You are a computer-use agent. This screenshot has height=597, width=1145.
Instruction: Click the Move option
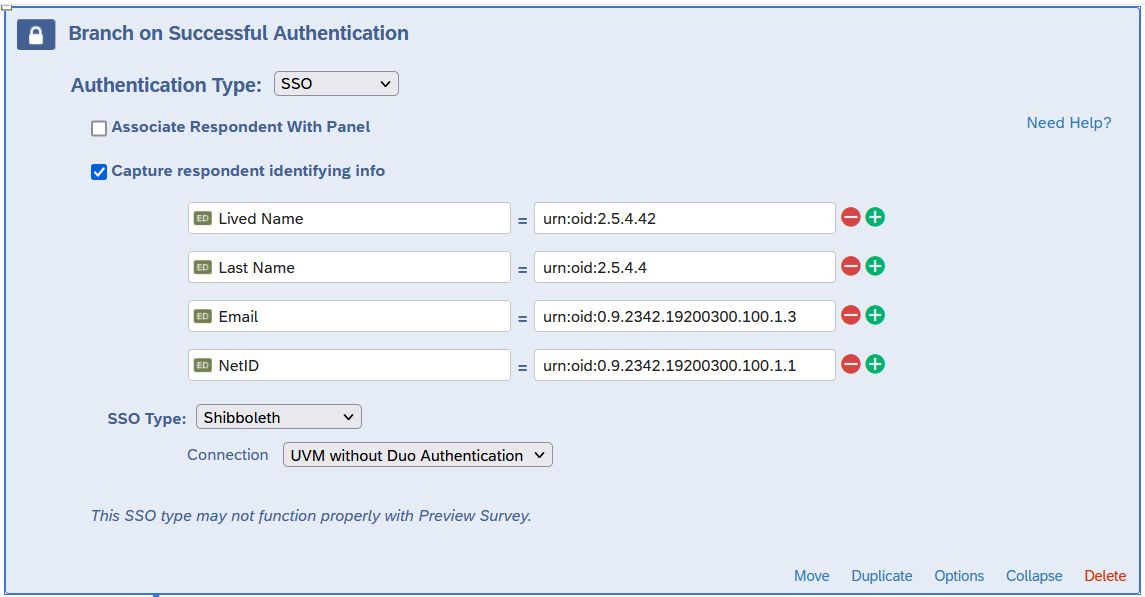tap(811, 576)
